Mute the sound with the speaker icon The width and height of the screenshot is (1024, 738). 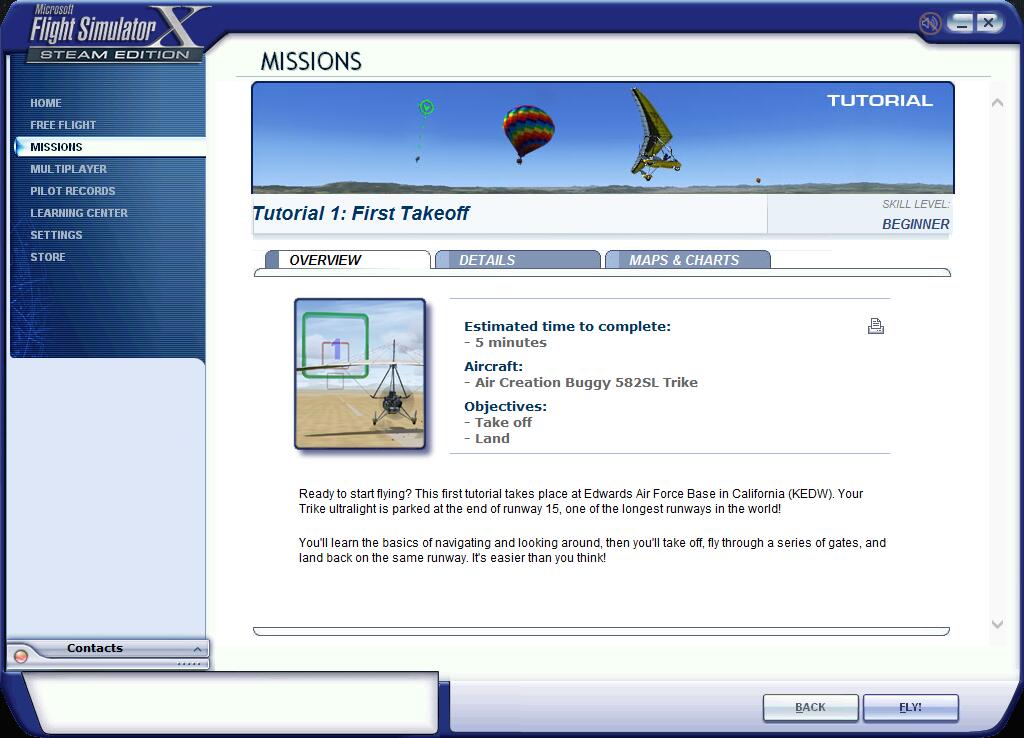(929, 24)
